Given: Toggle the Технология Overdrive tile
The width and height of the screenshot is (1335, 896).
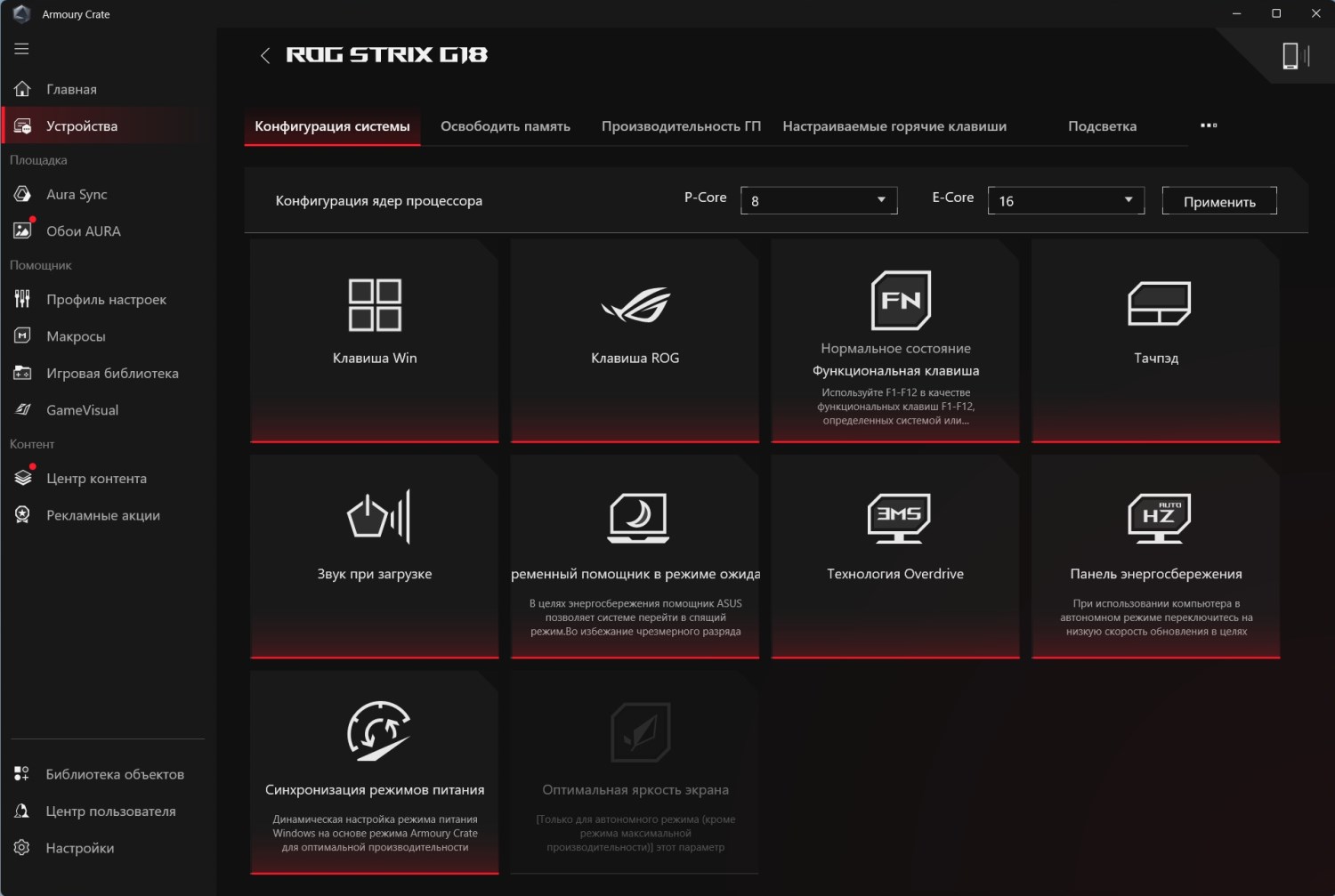Looking at the screenshot, I should (x=895, y=557).
